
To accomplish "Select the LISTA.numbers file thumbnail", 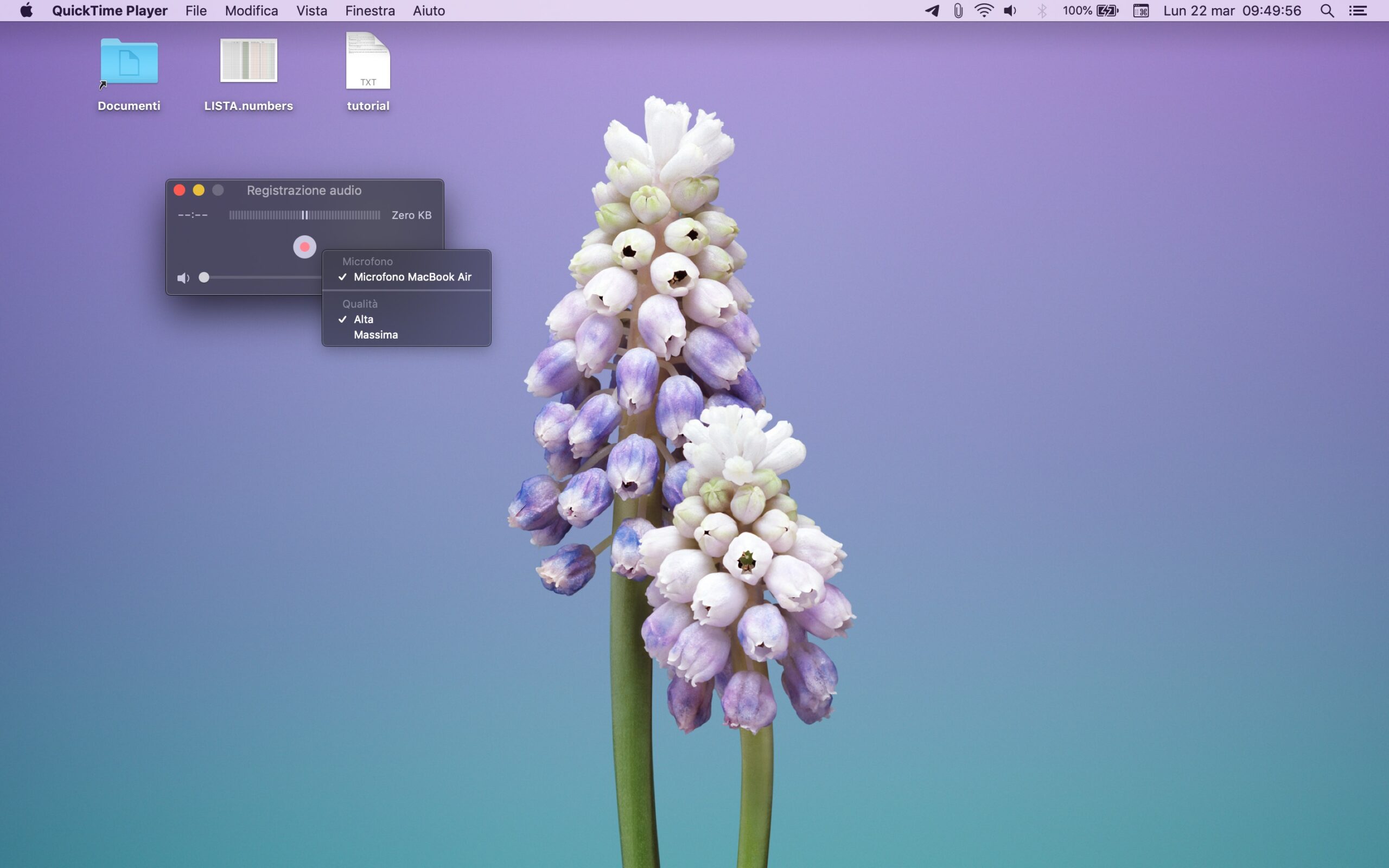I will click(249, 61).
